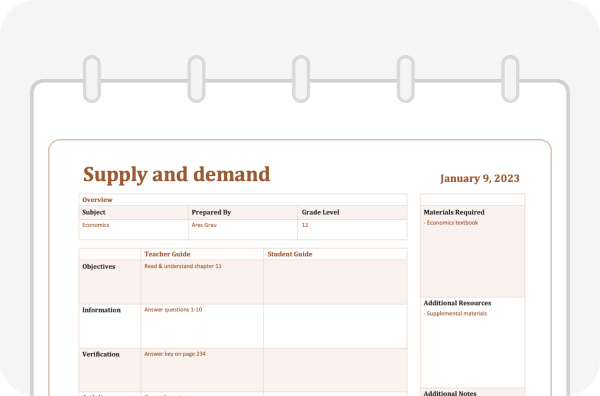The height and width of the screenshot is (396, 600).
Task: Click the 'Ares Grau' cell
Action: click(x=204, y=225)
